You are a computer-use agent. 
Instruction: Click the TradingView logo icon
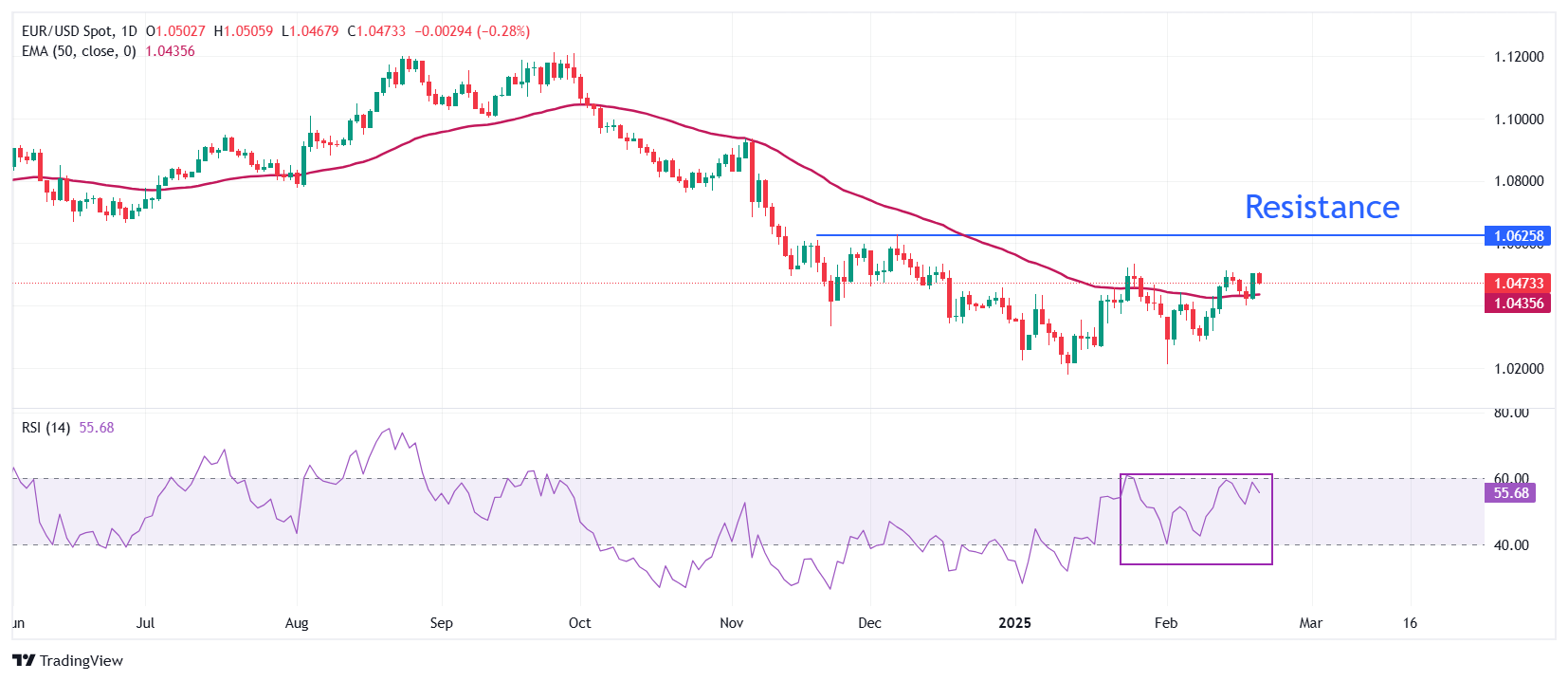pyautogui.click(x=24, y=660)
